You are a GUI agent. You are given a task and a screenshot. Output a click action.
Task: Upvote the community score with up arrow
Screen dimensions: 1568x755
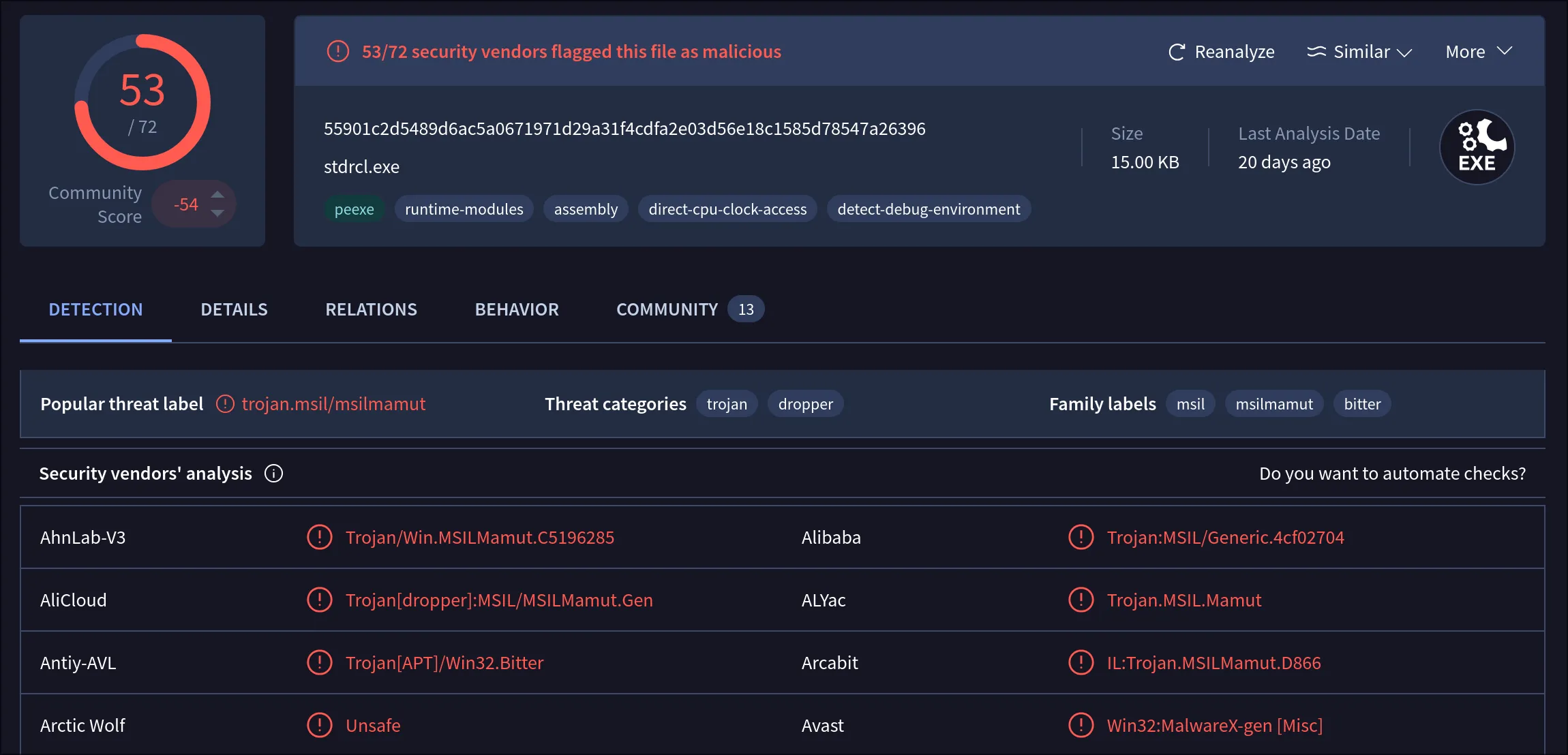tap(217, 194)
